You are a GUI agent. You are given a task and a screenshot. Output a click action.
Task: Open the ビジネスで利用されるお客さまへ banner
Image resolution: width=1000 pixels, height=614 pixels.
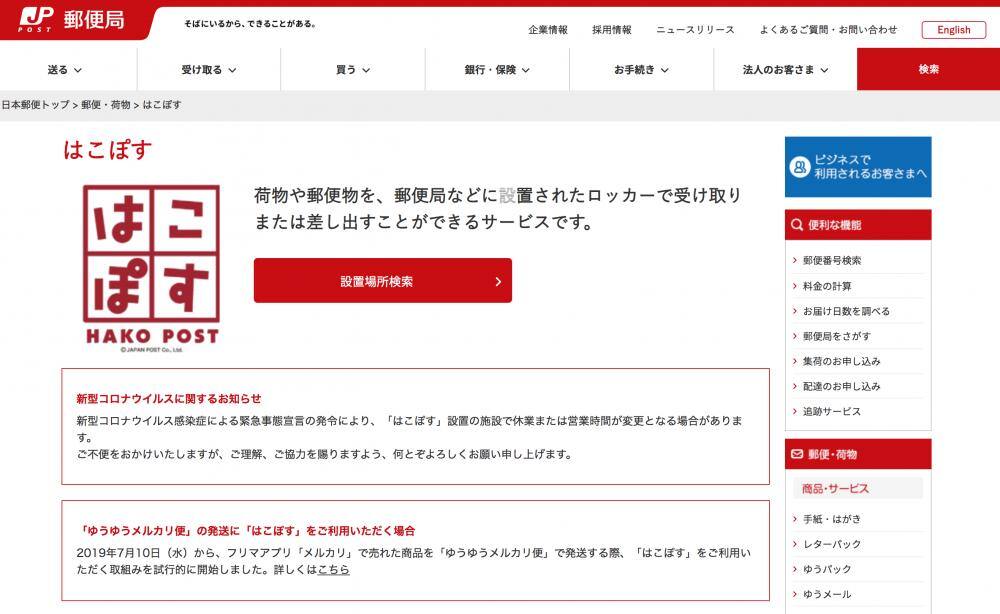(x=858, y=166)
